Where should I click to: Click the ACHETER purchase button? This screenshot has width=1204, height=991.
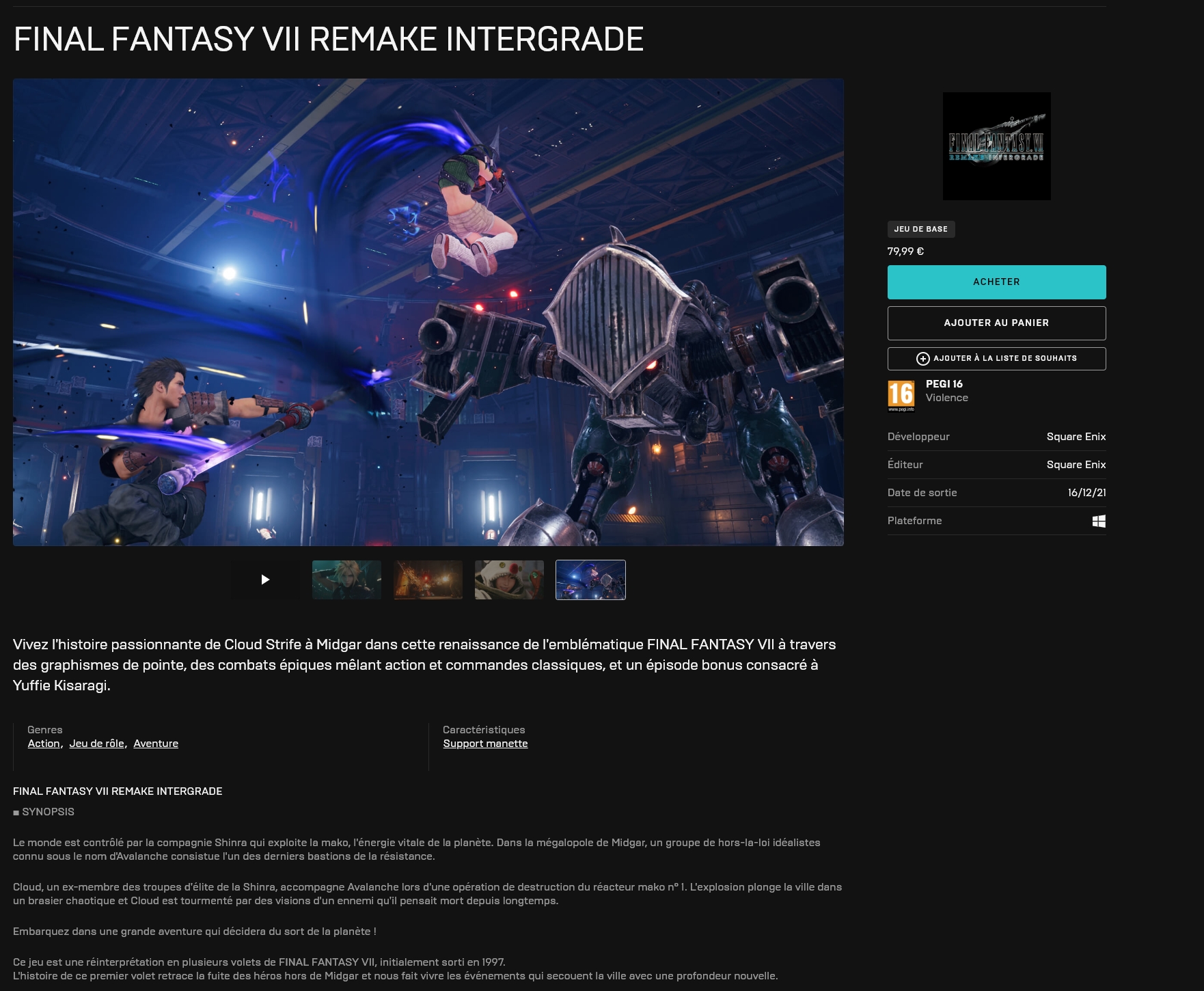pyautogui.click(x=996, y=282)
